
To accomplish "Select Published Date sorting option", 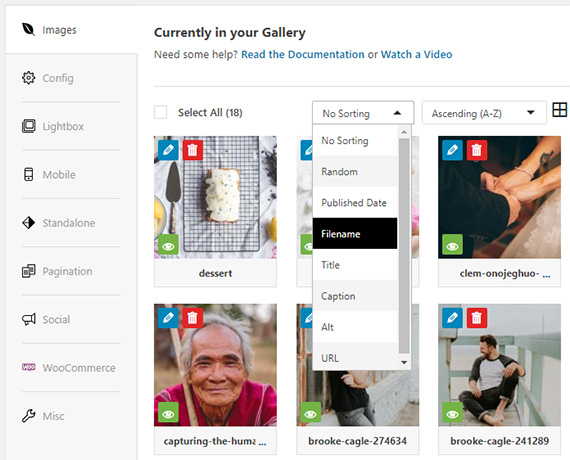I will click(355, 203).
